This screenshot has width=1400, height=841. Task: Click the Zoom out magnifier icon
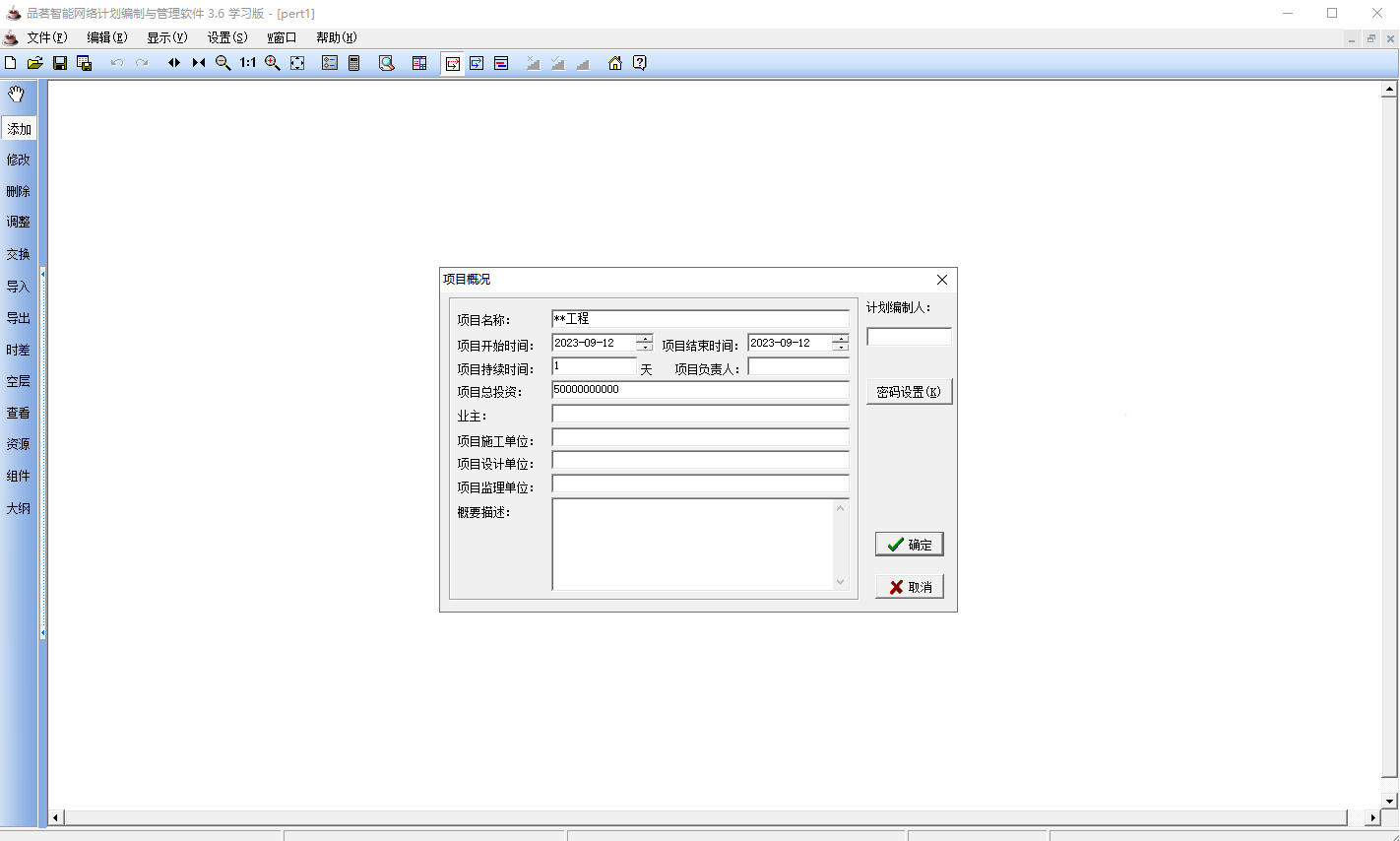click(223, 63)
